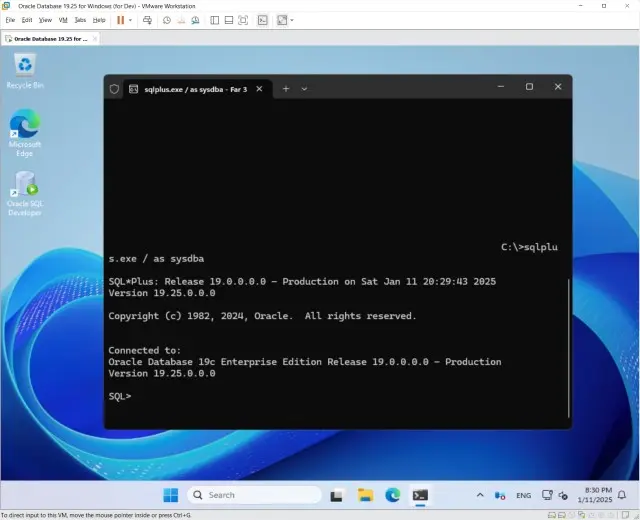This screenshot has width=640, height=520.
Task: Click the stretch guest display icon
Action: [x=282, y=20]
